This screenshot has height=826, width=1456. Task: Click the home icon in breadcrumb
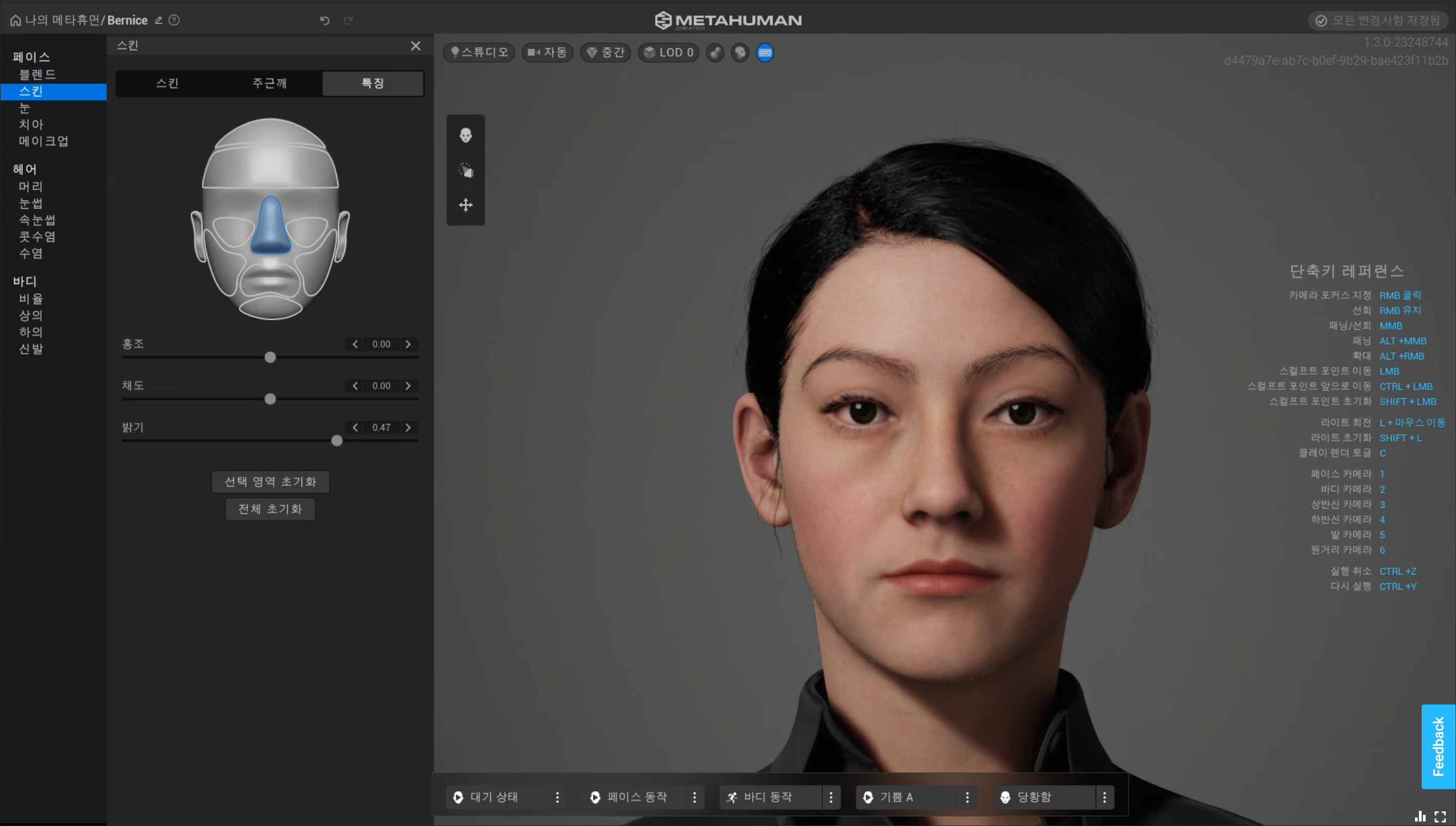point(15,21)
